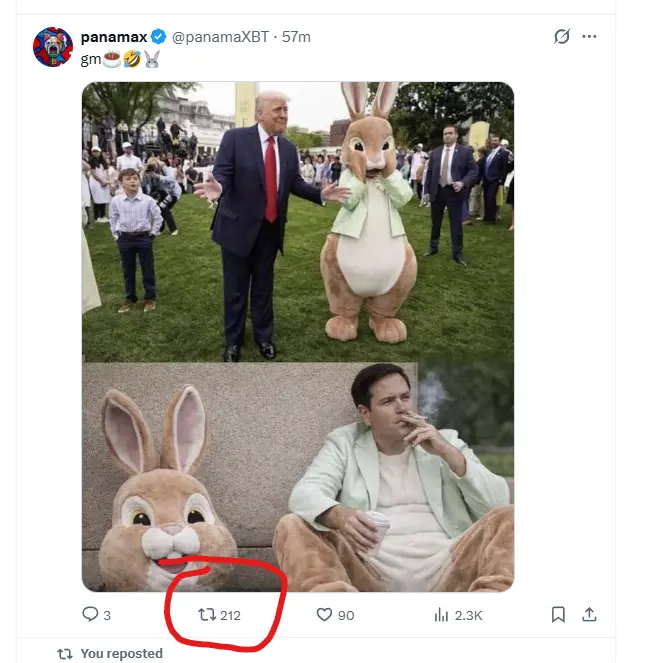Open the bottom photo of seated man smoking
The width and height of the screenshot is (660, 663).
298,477
